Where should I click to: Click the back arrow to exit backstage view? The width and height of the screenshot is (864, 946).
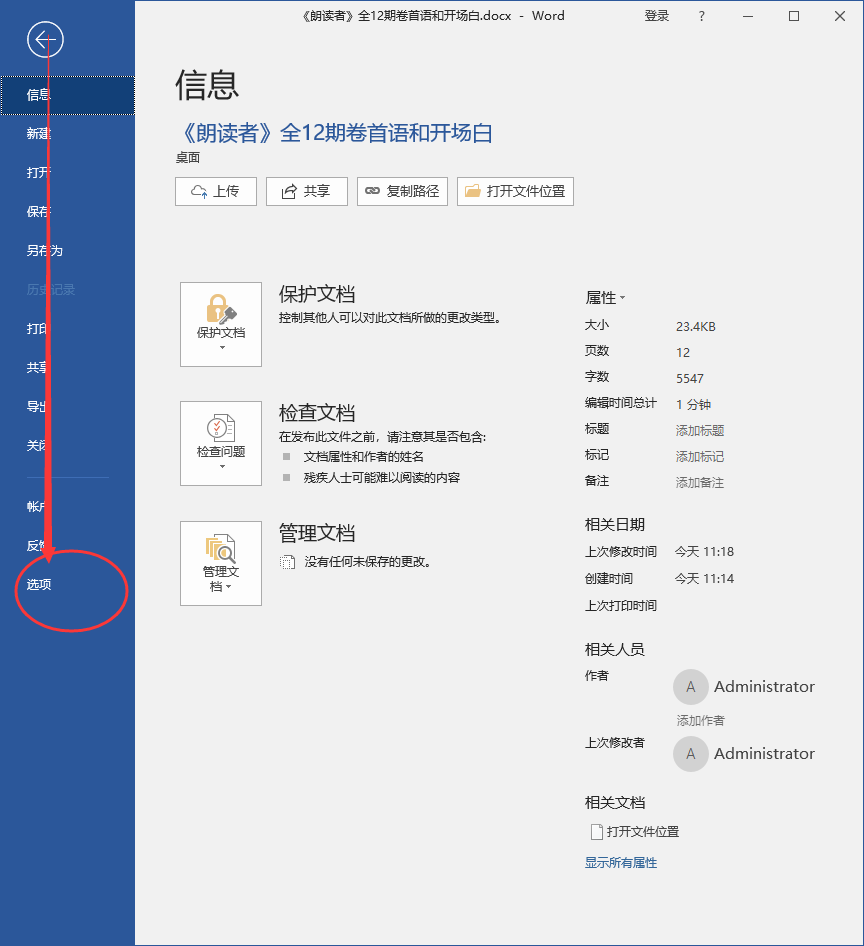[x=44, y=39]
